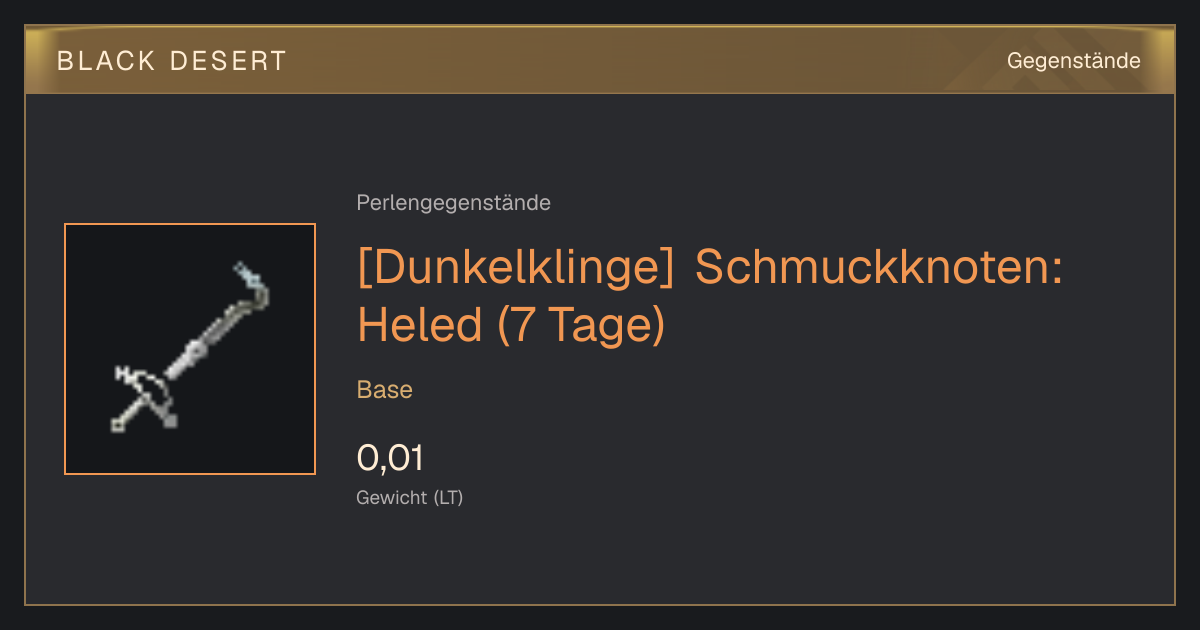Click the word Heled in title
This screenshot has width=1200, height=630.
(420, 324)
